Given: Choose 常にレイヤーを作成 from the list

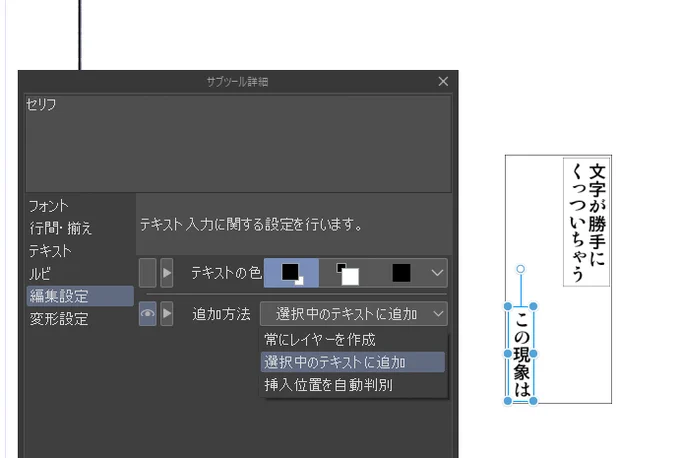Looking at the screenshot, I should click(353, 340).
